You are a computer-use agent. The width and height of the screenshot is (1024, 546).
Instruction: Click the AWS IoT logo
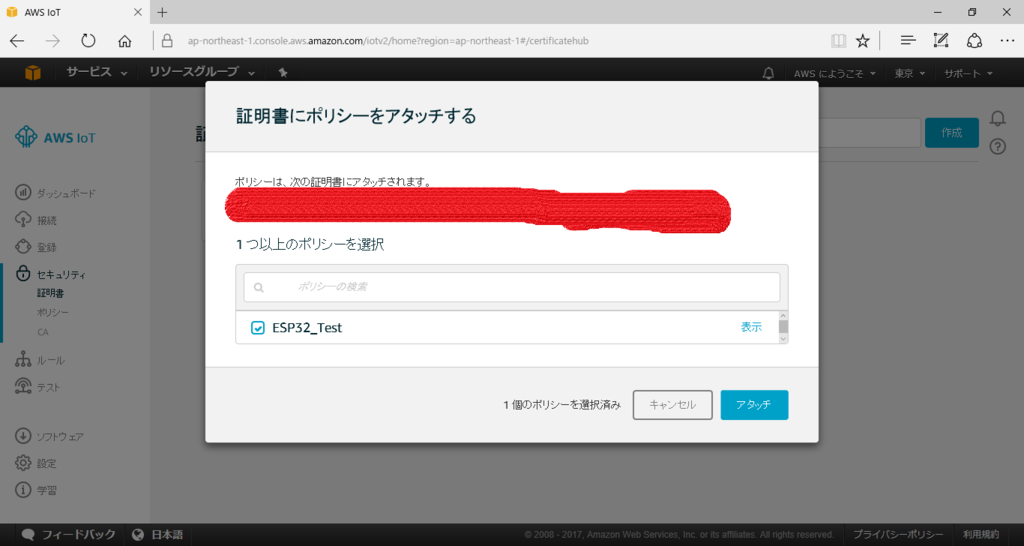pyautogui.click(x=56, y=137)
